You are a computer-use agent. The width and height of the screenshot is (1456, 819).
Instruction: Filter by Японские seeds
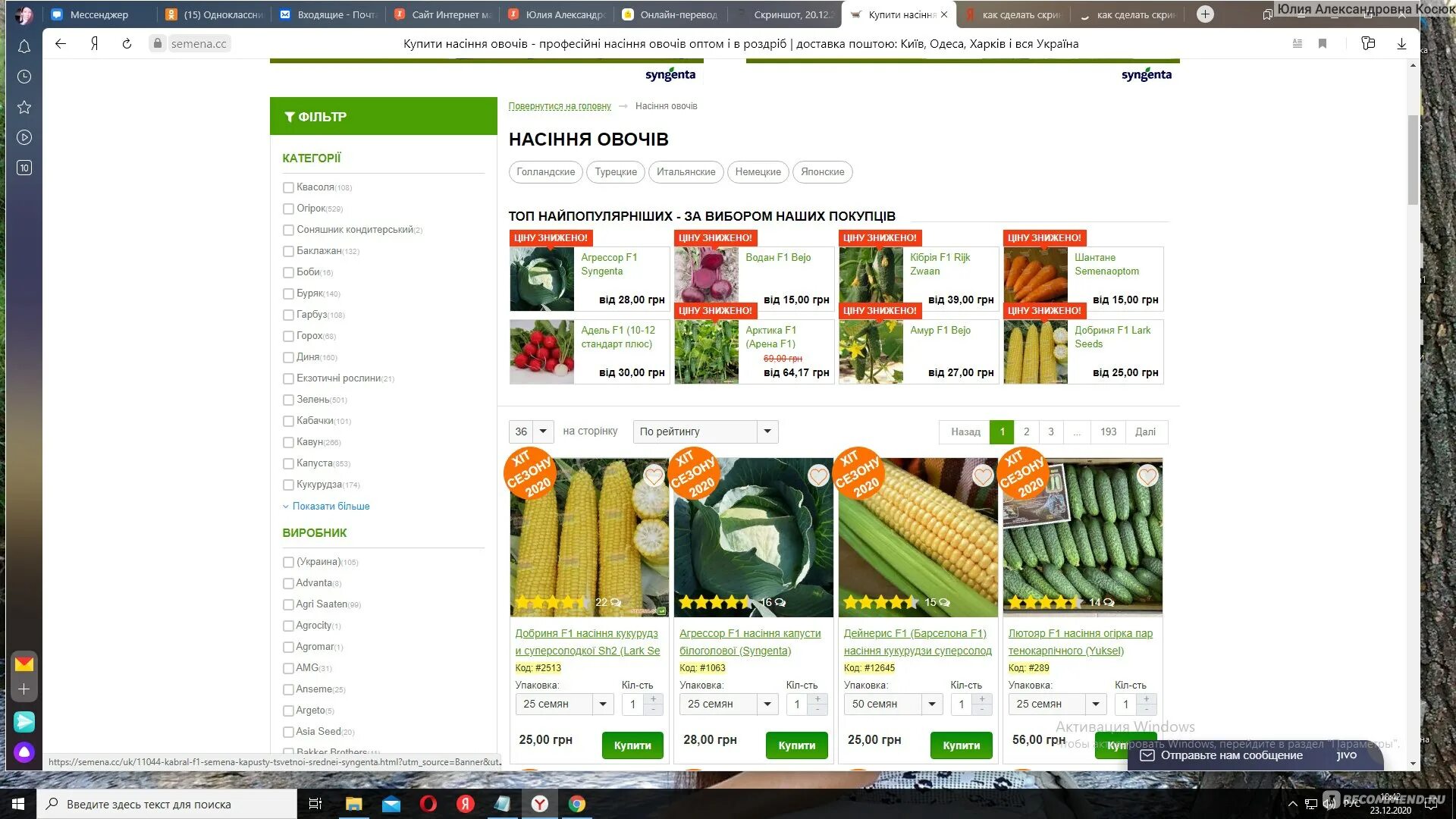(x=823, y=172)
